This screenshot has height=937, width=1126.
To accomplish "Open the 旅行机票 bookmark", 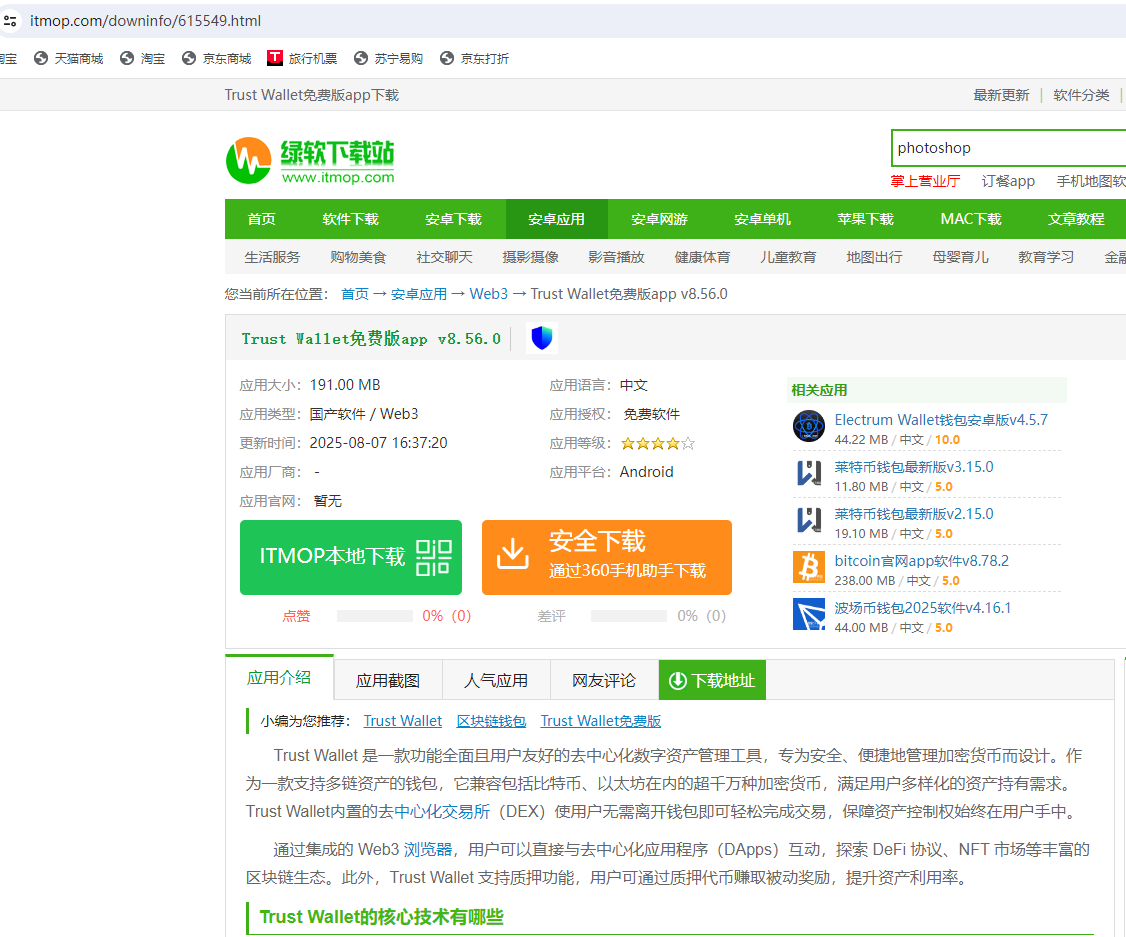I will click(x=302, y=59).
